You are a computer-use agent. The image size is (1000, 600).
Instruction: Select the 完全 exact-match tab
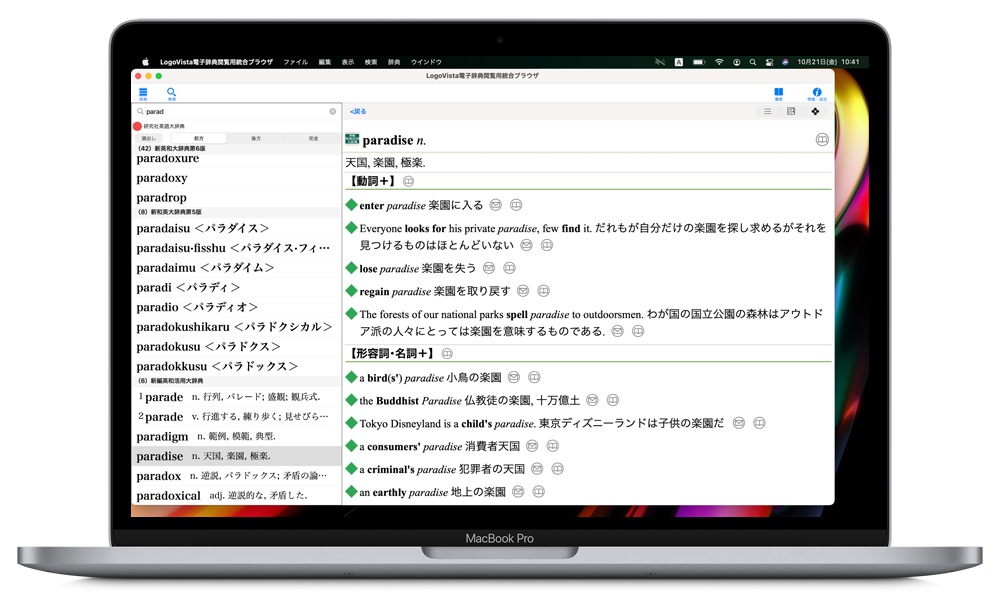coord(313,138)
